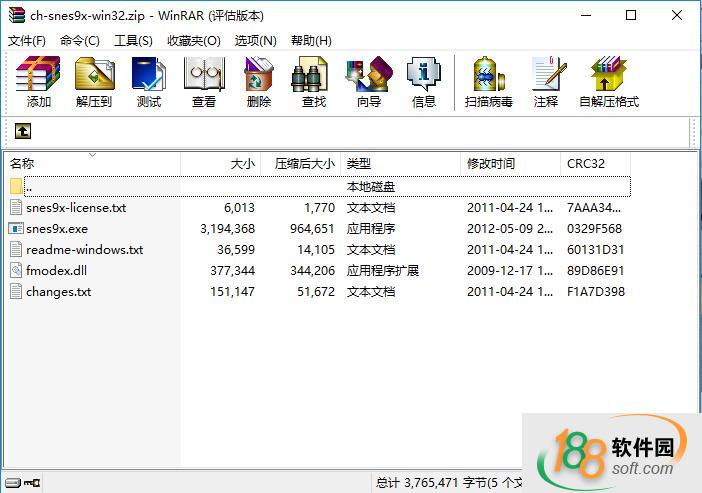Viewport: 702px width, 493px height.
Task: Click the Add (添加) toolbar icon
Action: [x=38, y=82]
